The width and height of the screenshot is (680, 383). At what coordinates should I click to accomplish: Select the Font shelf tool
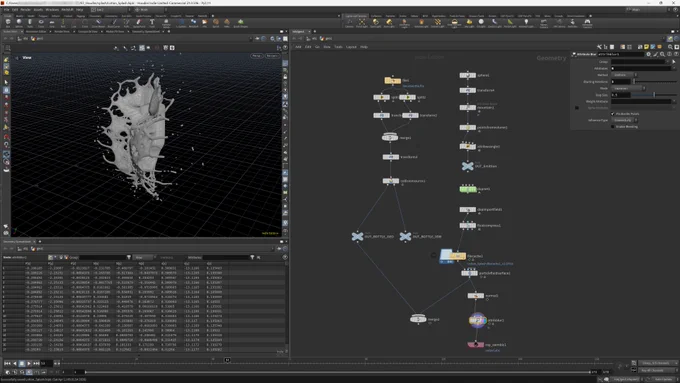pyautogui.click(x=152, y=23)
